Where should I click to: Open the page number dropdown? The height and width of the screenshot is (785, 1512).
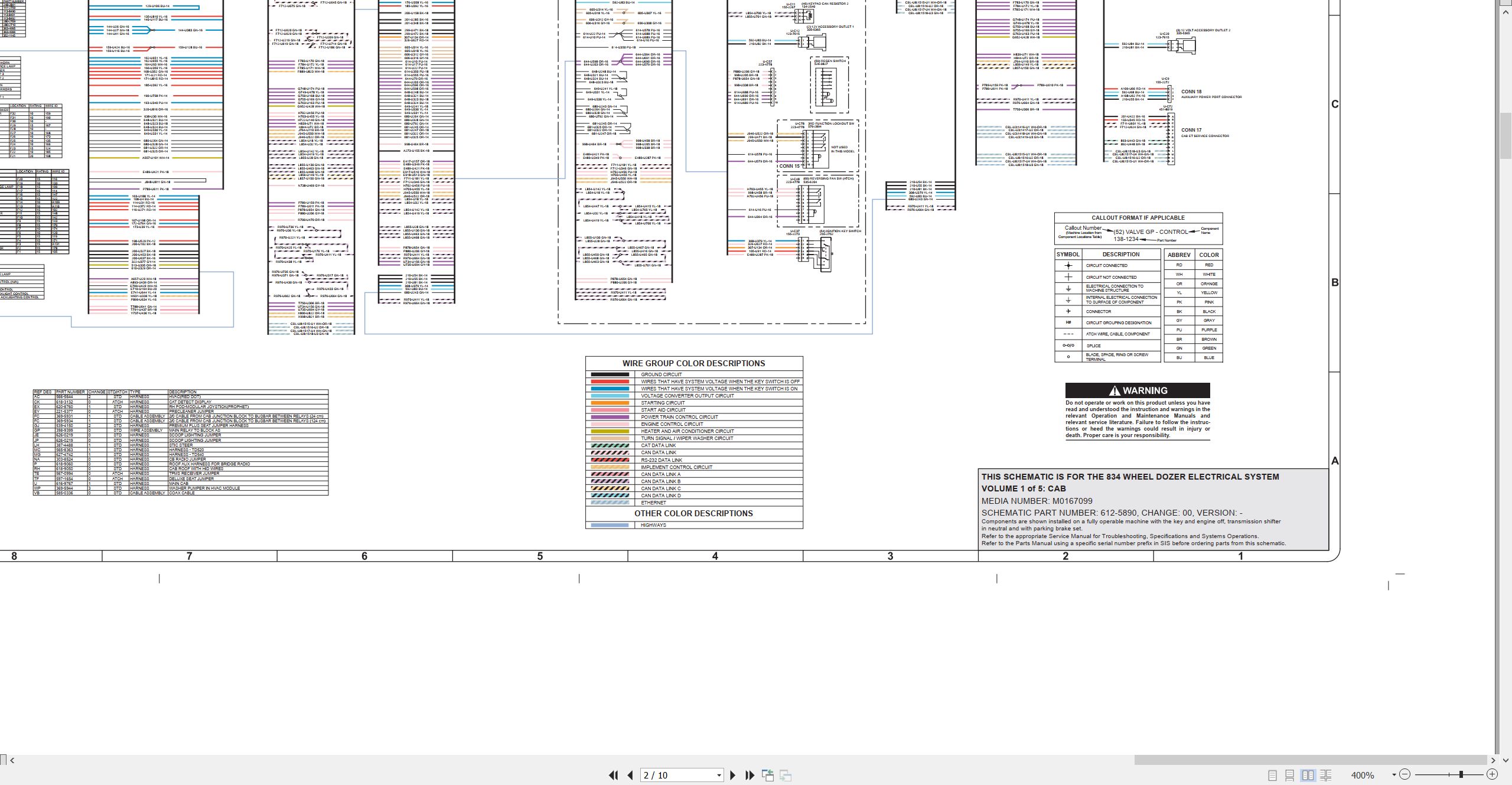coord(719,775)
